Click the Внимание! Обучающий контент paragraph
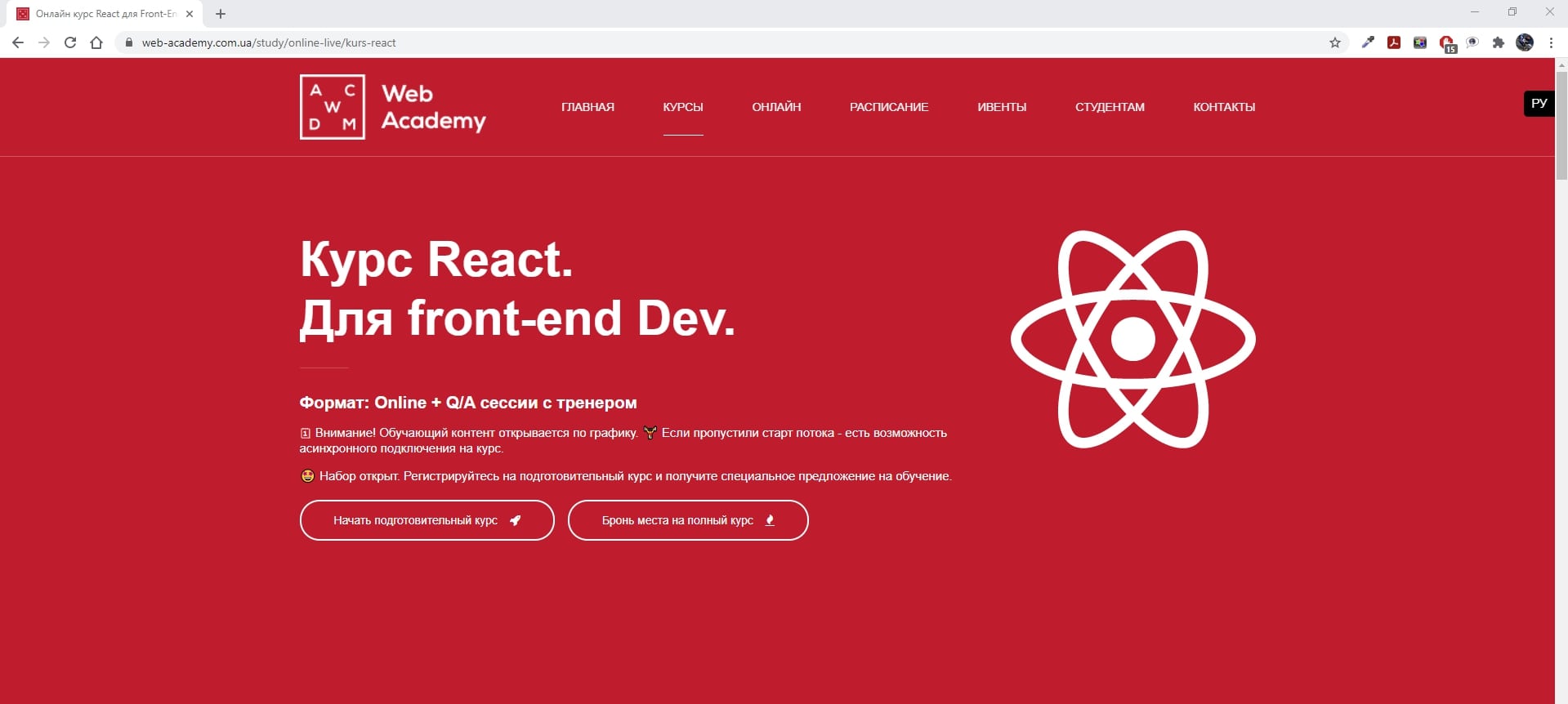 coord(623,440)
